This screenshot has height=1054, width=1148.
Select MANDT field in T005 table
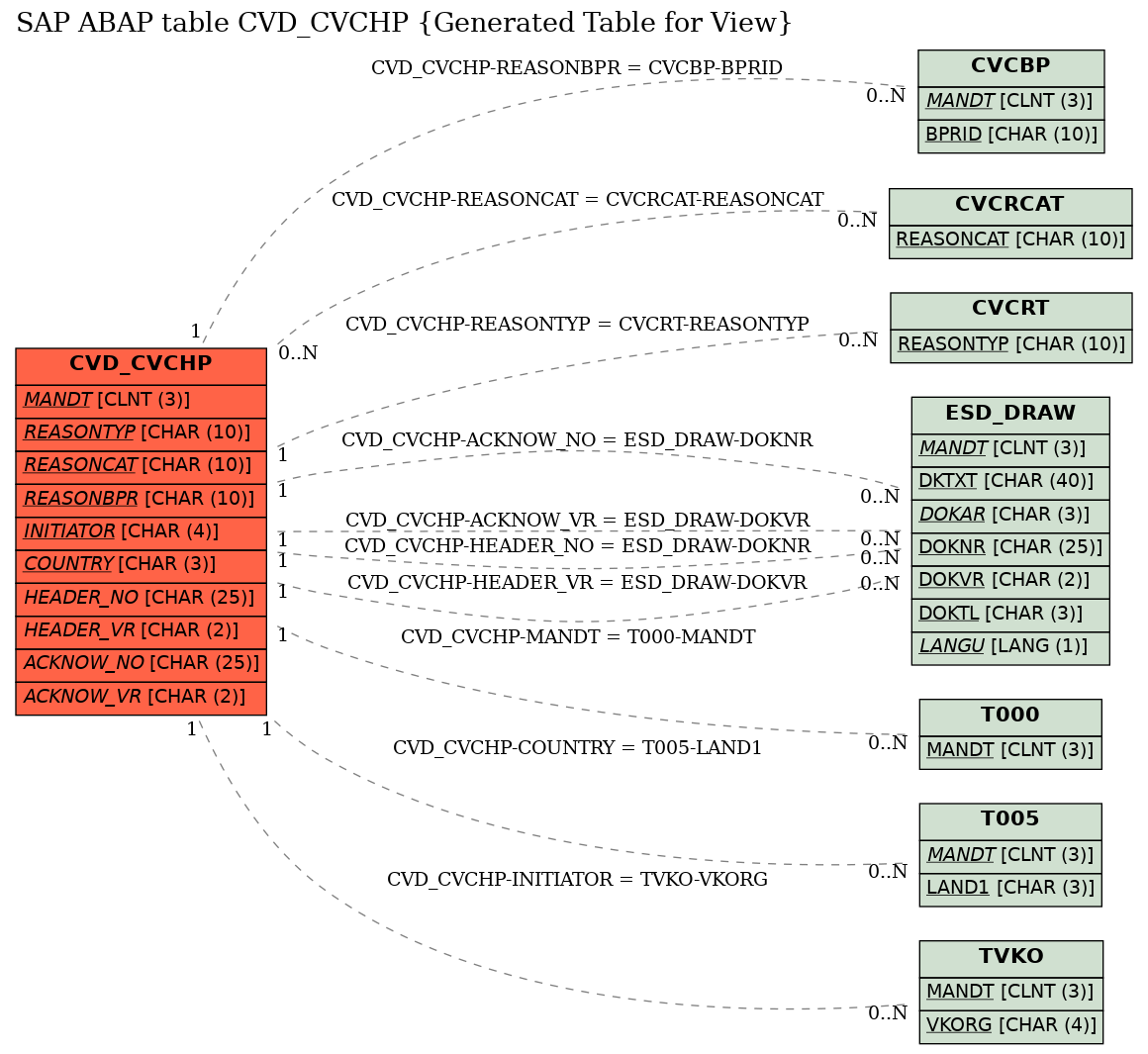[1010, 856]
